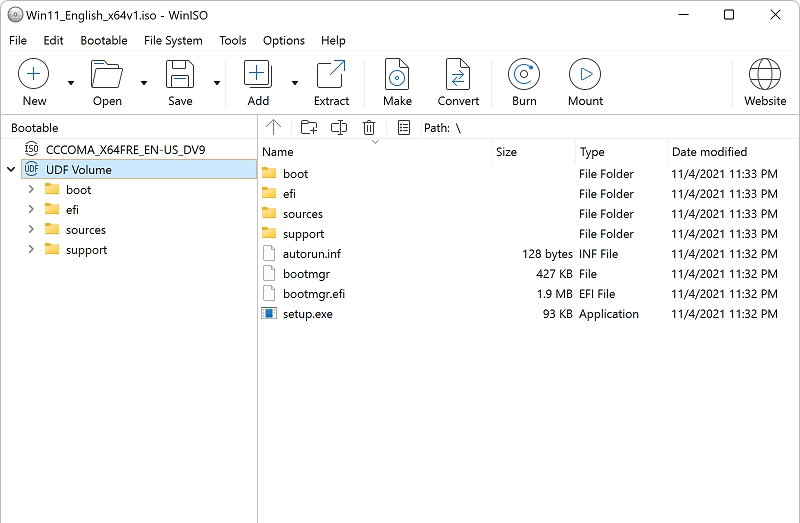This screenshot has height=523, width=800.
Task: Go up one directory level arrow
Action: (273, 127)
